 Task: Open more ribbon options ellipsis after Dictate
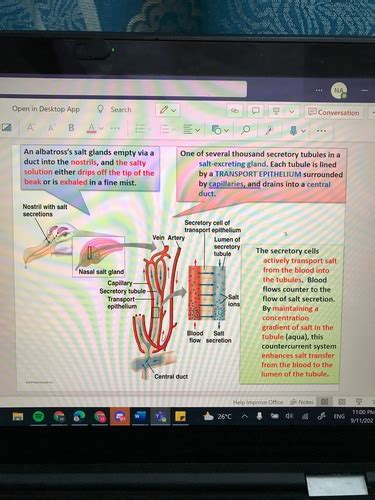[321, 131]
